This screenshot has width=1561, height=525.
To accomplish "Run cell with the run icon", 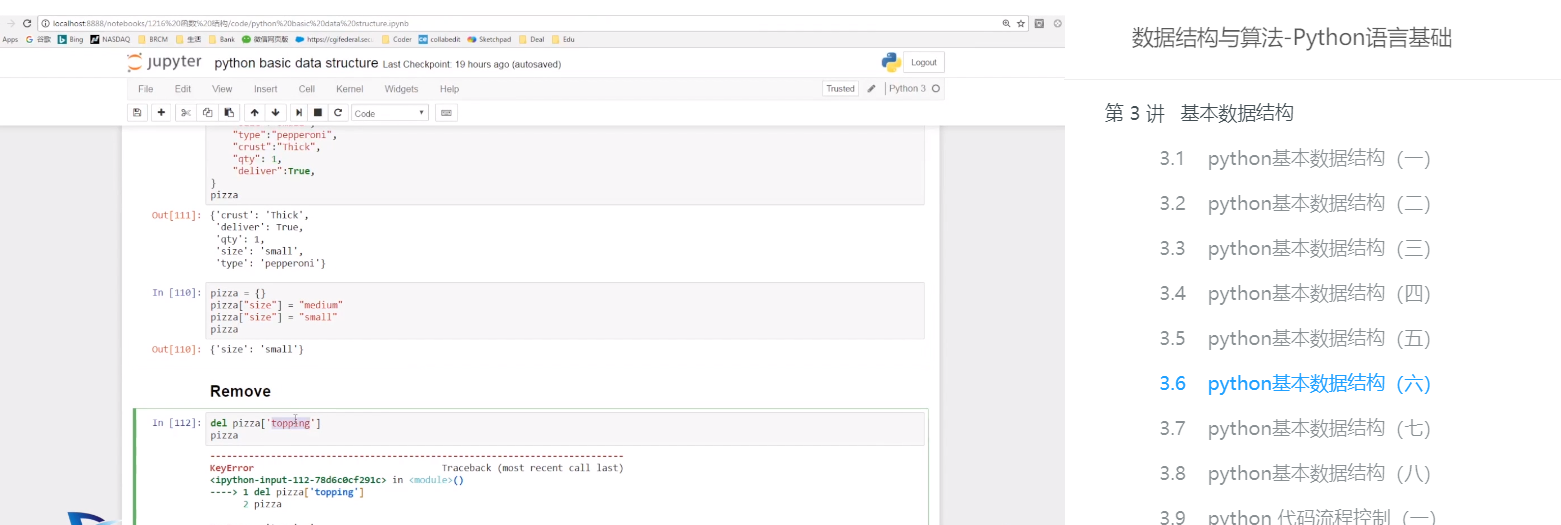I will [299, 113].
